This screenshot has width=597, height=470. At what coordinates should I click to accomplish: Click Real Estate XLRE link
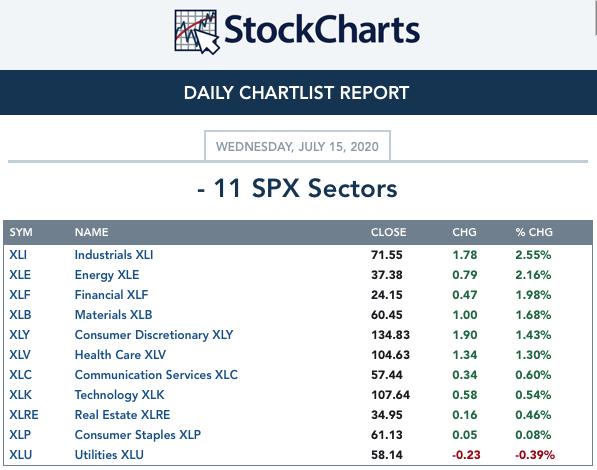pyautogui.click(x=122, y=415)
